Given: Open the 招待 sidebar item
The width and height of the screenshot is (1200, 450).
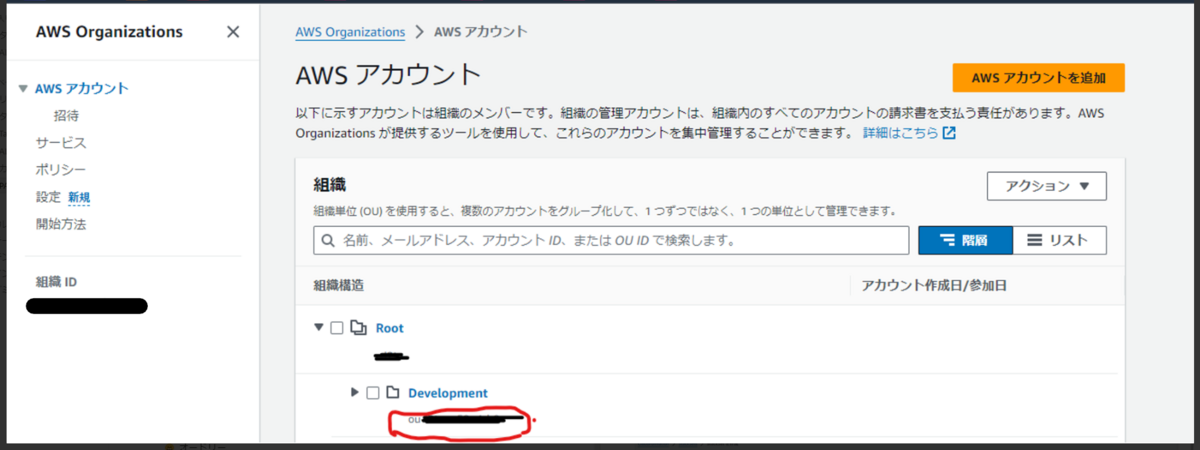Looking at the screenshot, I should pos(67,116).
